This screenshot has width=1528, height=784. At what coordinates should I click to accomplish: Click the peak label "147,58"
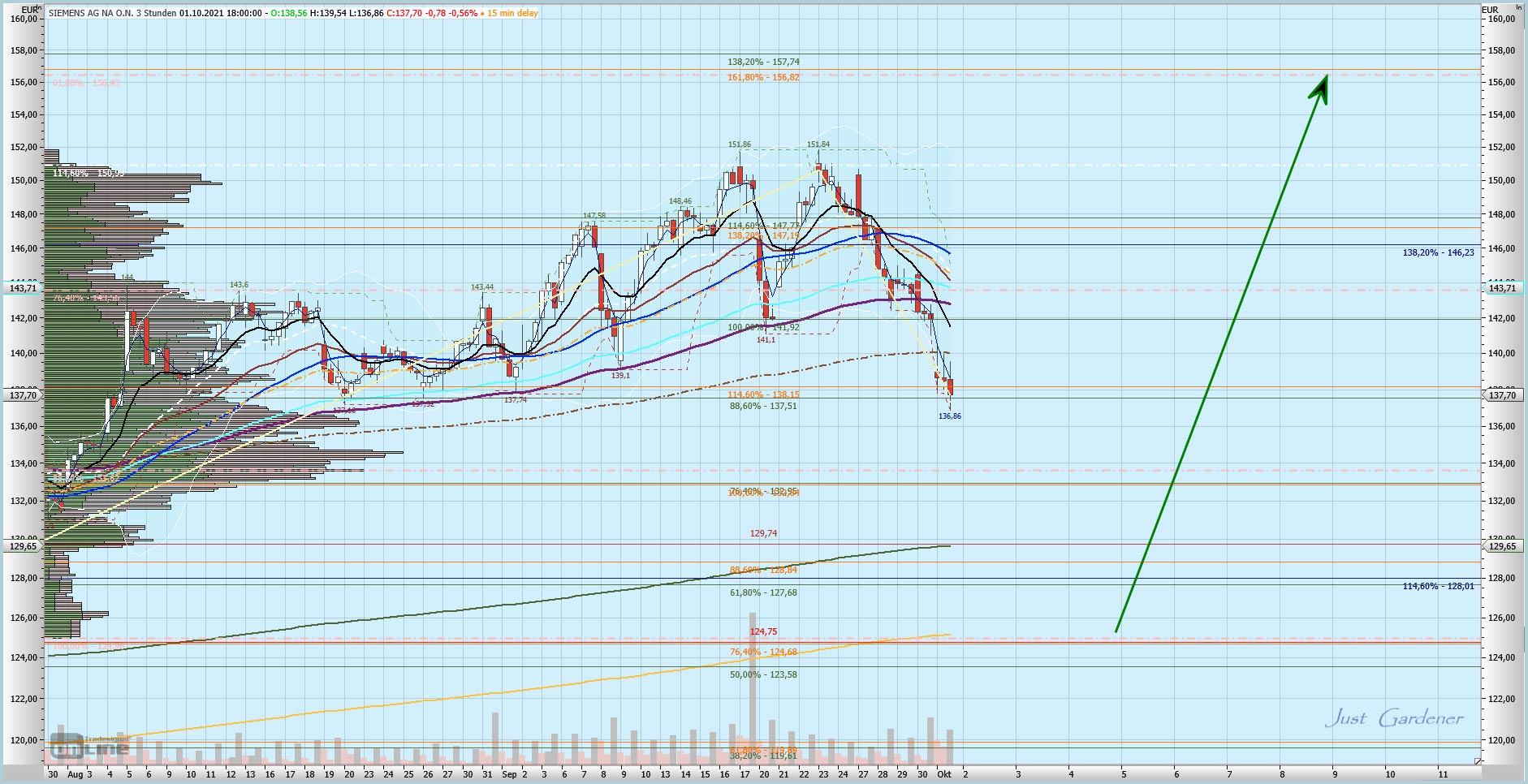tap(594, 216)
